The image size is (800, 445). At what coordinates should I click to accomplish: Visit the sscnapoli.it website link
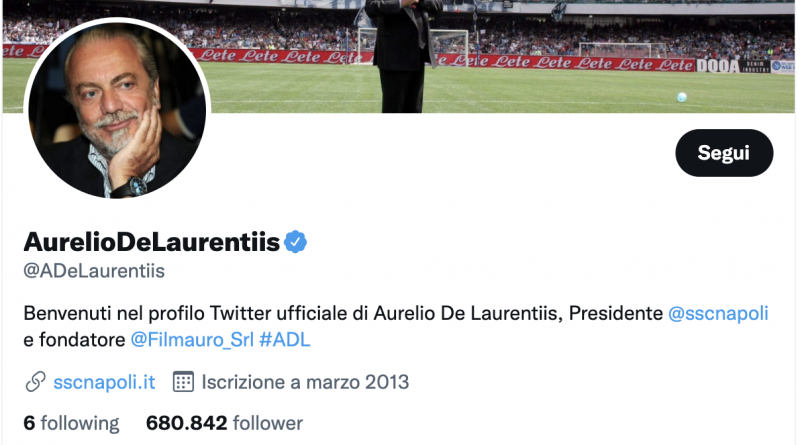[104, 382]
